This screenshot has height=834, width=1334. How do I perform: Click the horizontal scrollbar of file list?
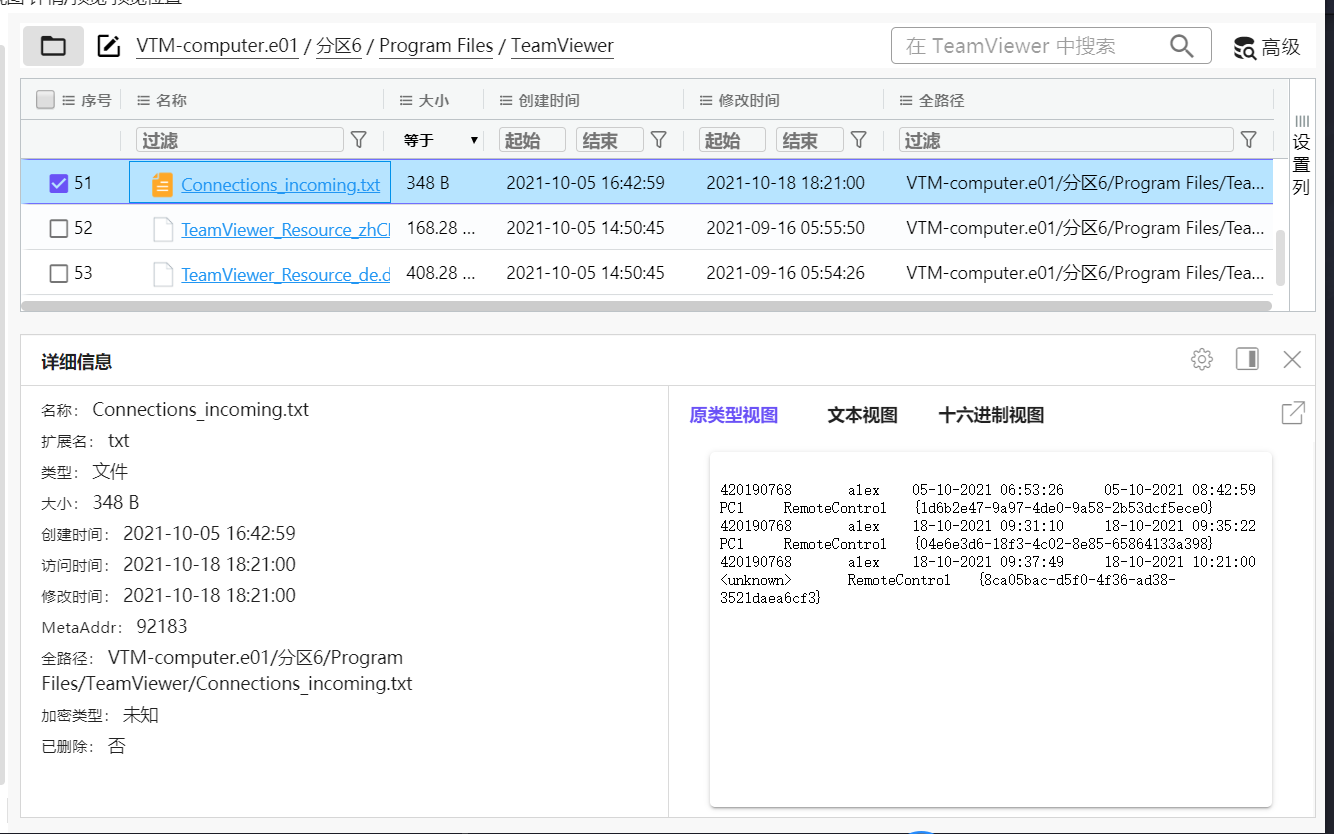pos(646,306)
